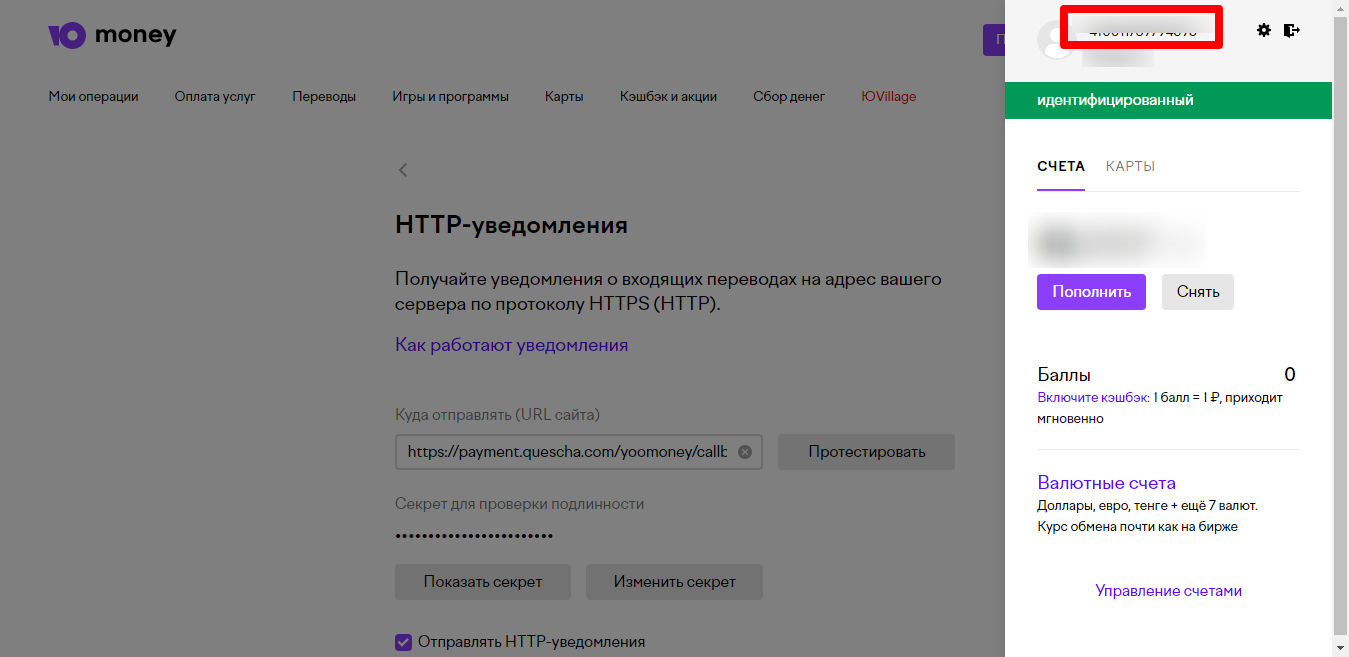This screenshot has width=1349, height=657.
Task: Focus the URL сайта input field
Action: pyautogui.click(x=565, y=452)
